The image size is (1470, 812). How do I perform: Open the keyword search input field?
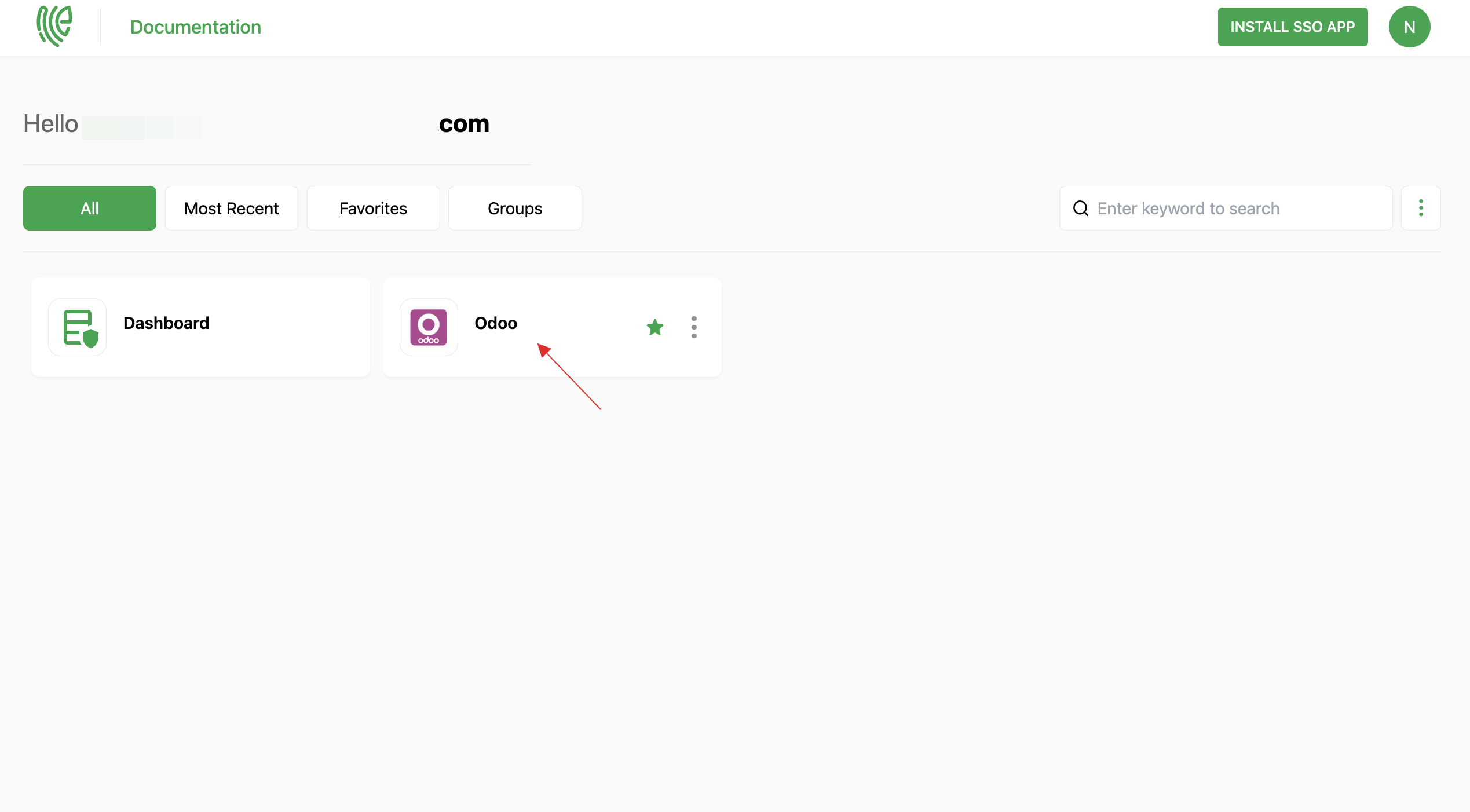[x=1240, y=208]
